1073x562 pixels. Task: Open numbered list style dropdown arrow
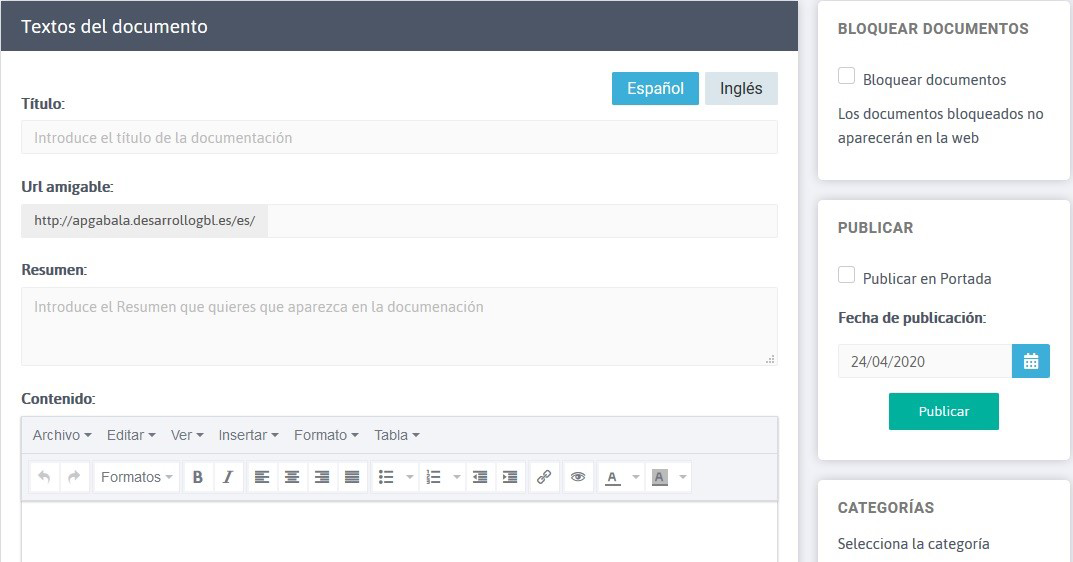456,477
